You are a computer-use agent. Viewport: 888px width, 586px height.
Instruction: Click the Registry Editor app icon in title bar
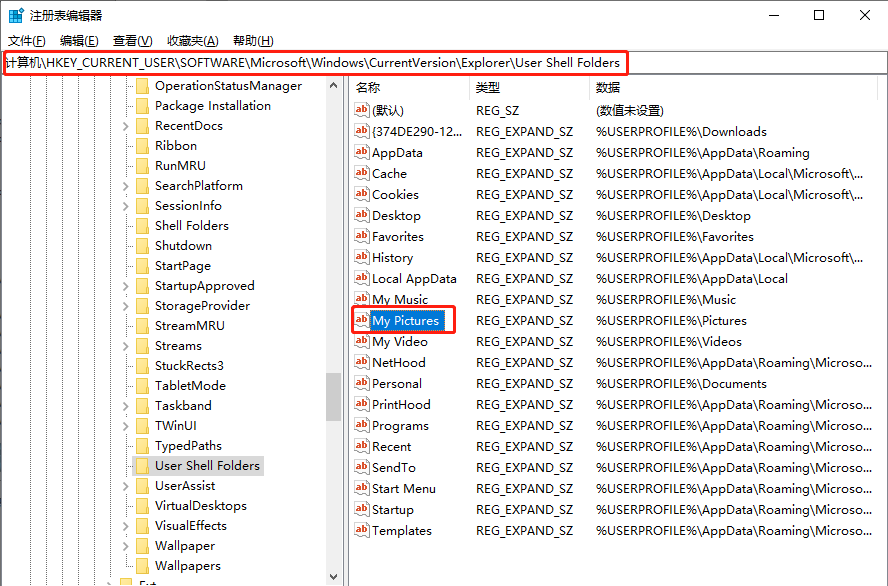click(16, 15)
